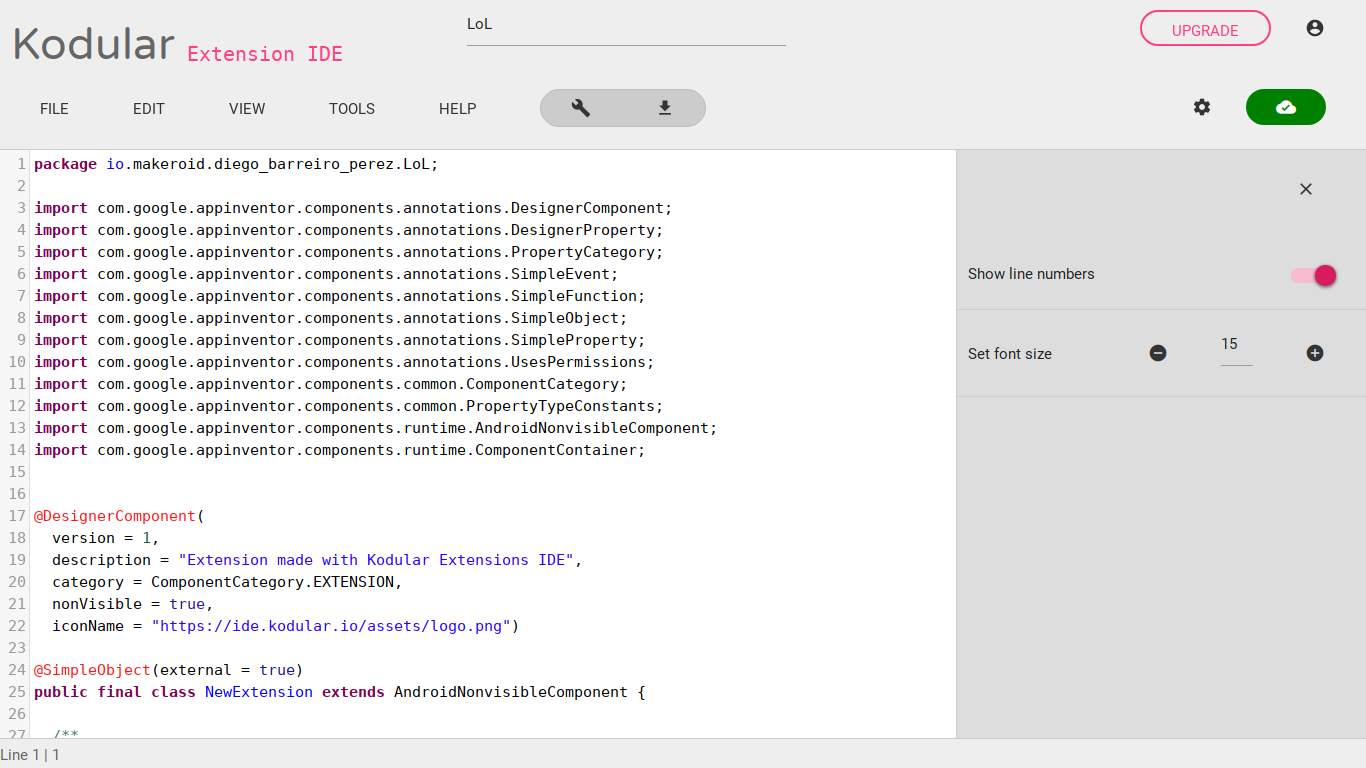Screen dimensions: 1366x768
Task: Open settings gear icon
Action: coord(1202,107)
